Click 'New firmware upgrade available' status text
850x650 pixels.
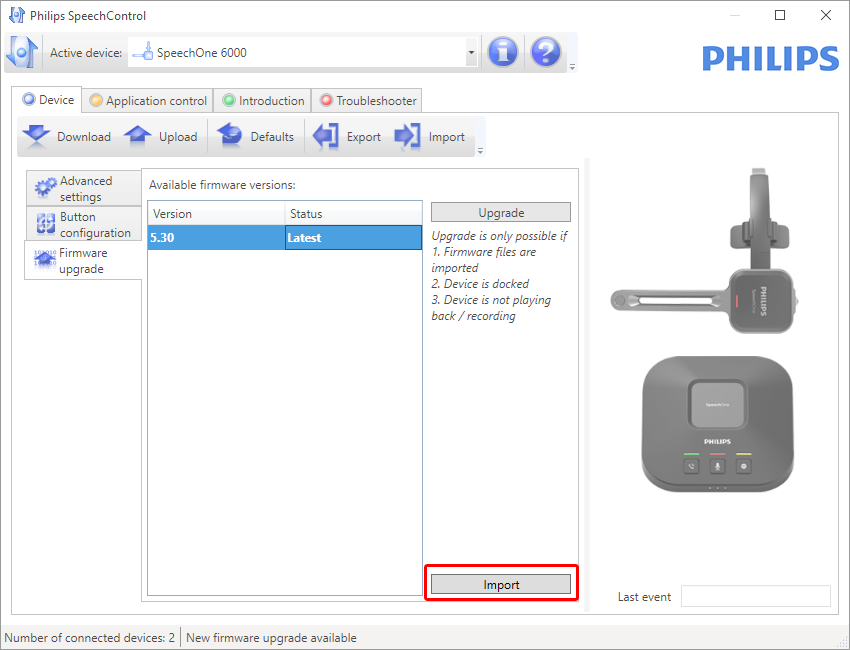click(271, 638)
